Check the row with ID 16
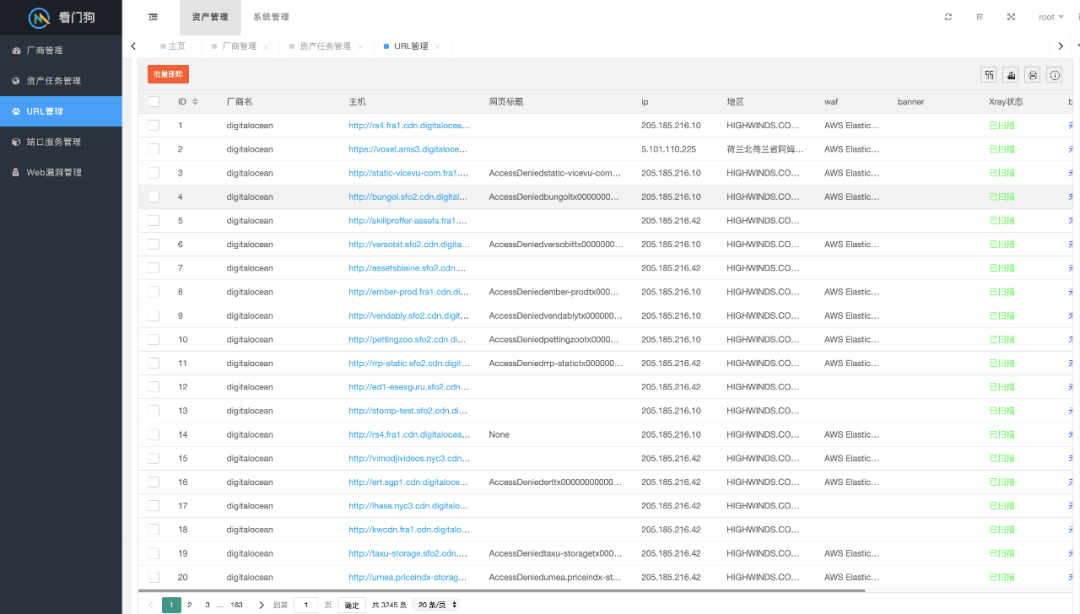This screenshot has height=614, width=1080. coord(154,482)
